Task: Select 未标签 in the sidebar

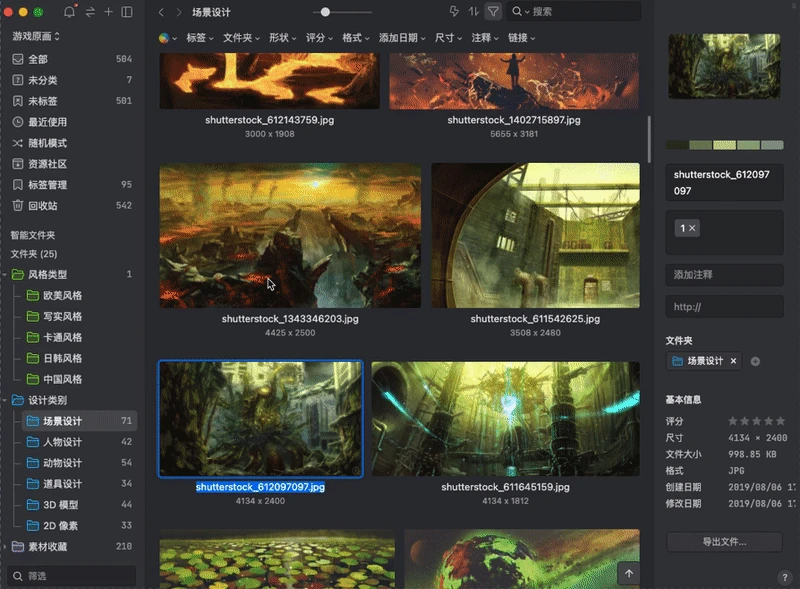Action: click(x=72, y=101)
